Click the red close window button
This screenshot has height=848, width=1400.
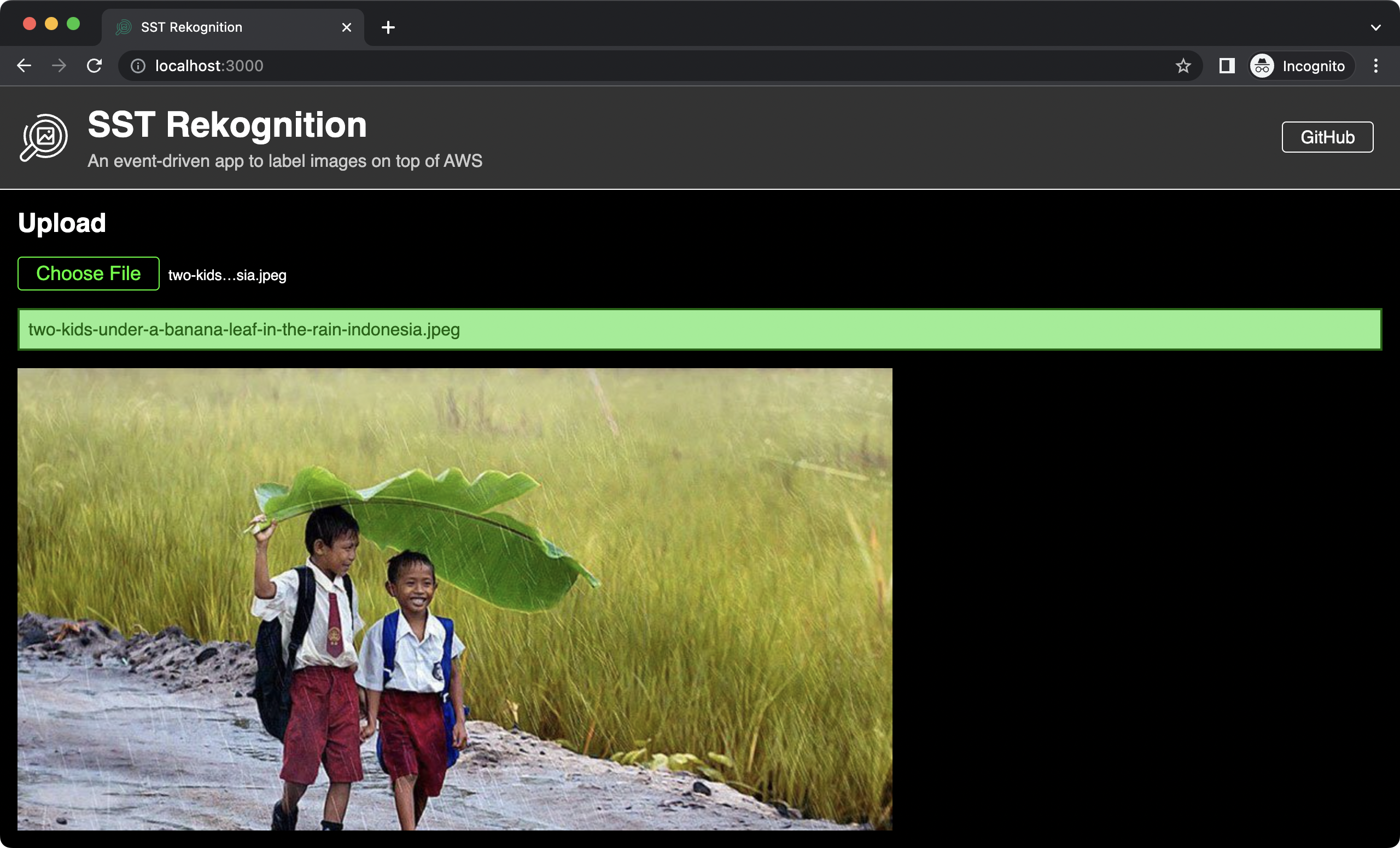point(30,24)
